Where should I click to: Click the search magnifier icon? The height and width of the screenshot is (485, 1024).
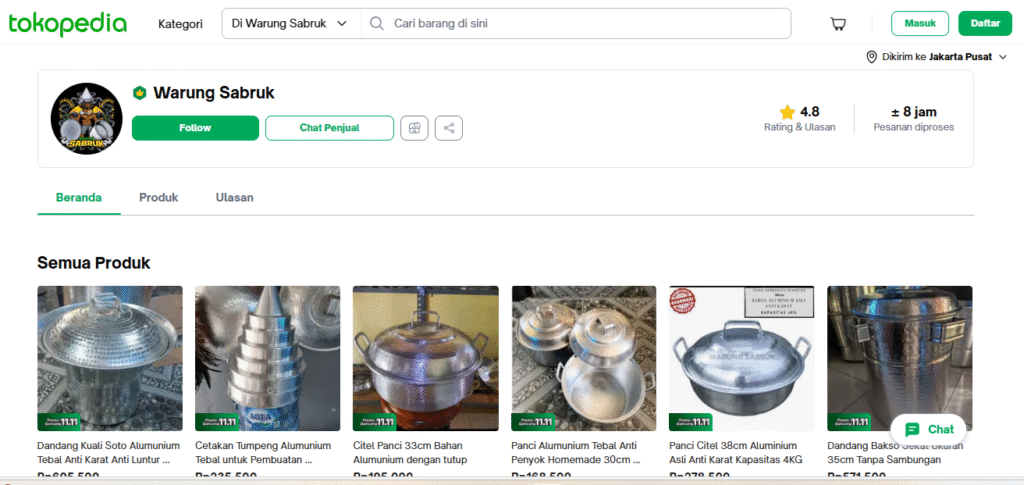(377, 24)
